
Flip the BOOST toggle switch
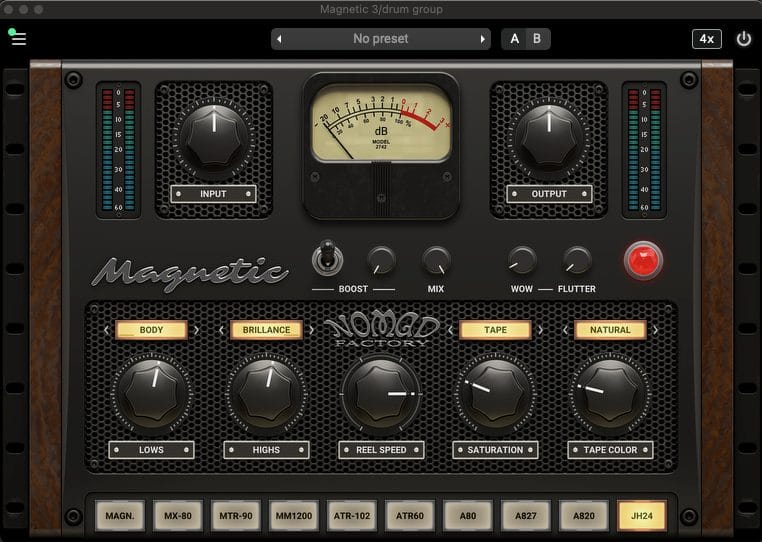(x=326, y=259)
